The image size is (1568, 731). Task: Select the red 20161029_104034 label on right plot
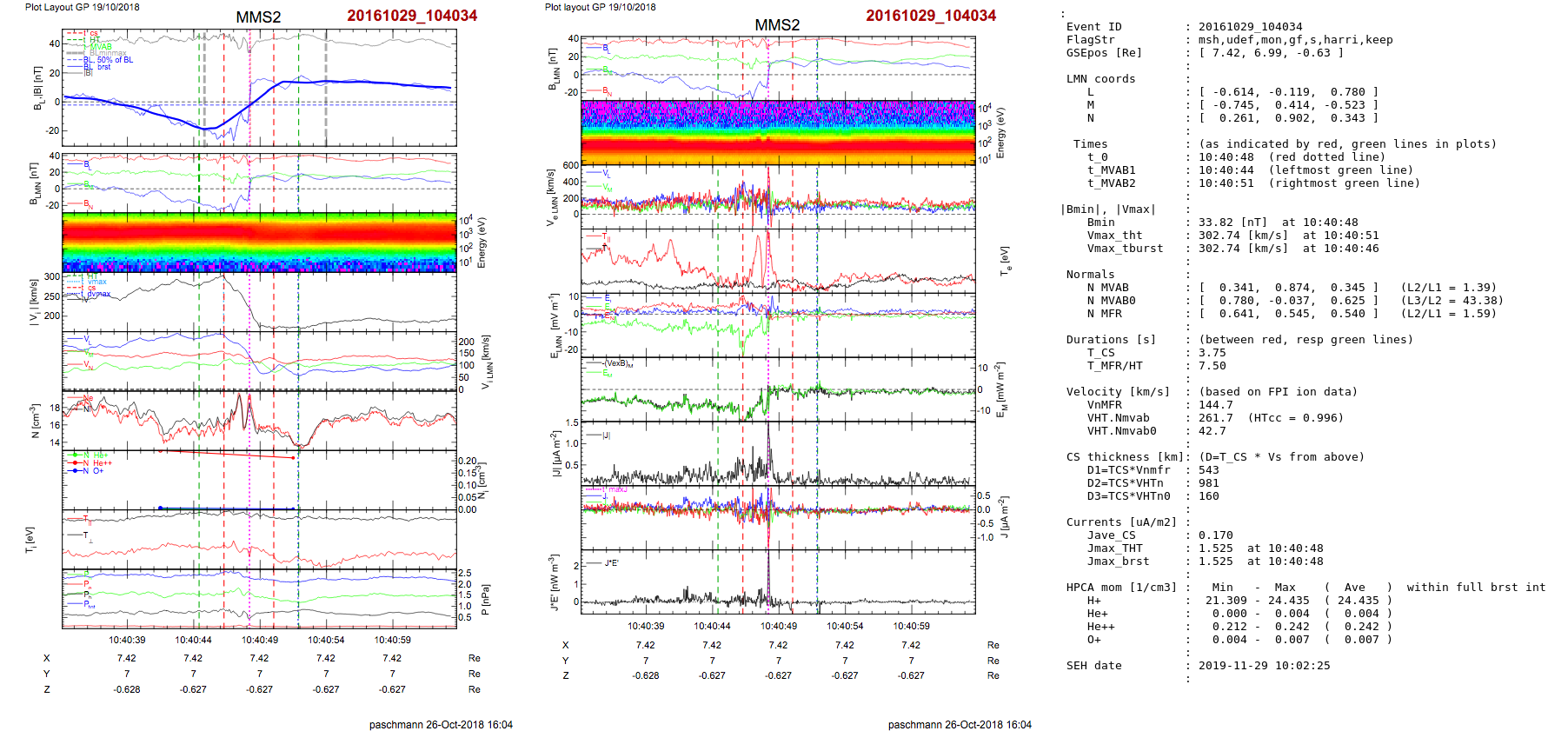pos(931,16)
